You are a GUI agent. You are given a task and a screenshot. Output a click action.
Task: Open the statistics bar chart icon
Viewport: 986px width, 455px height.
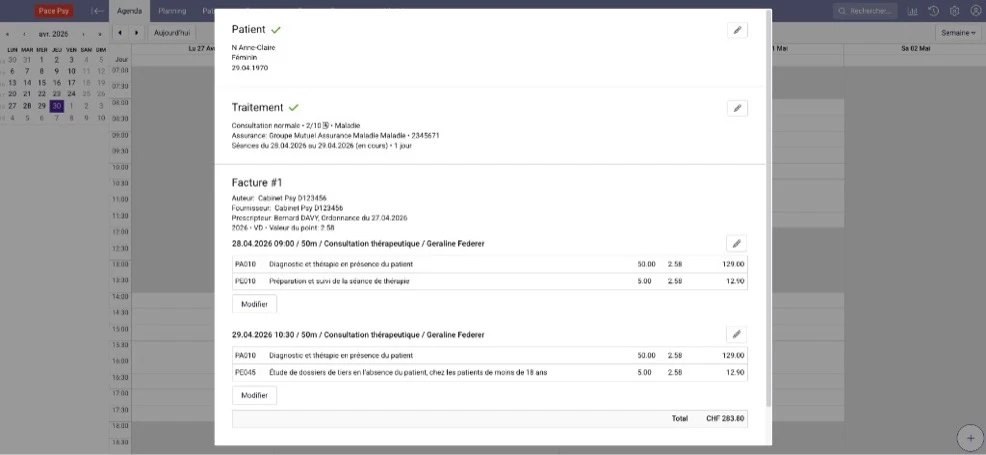click(912, 11)
